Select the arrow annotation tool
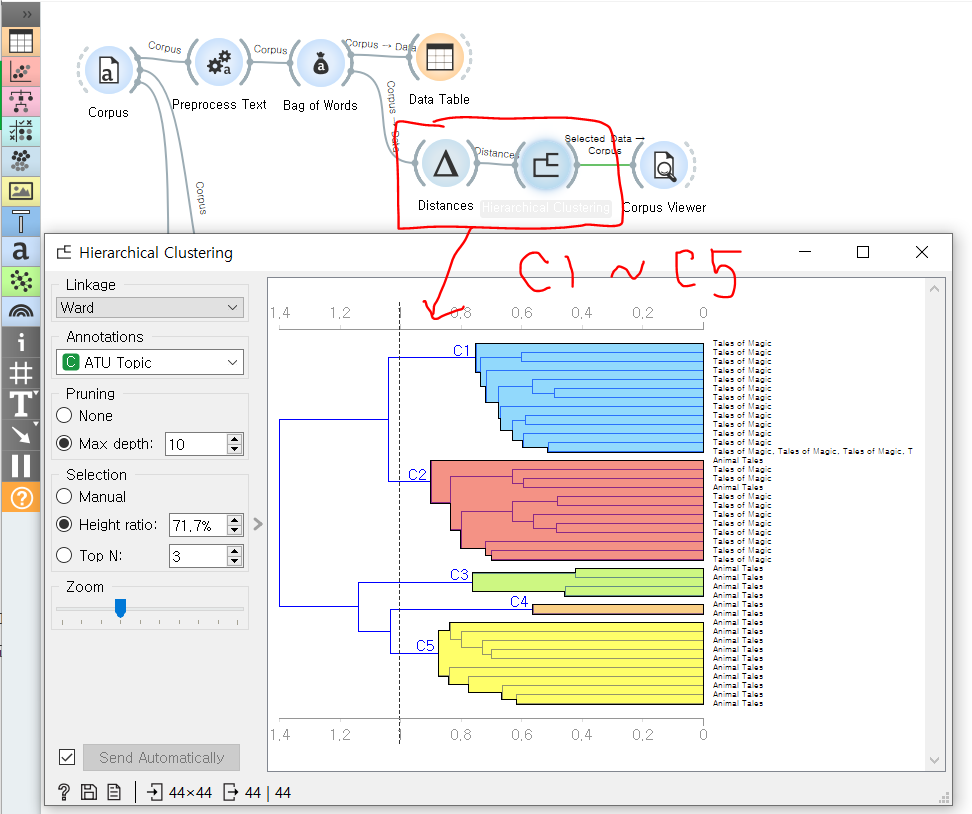The height and width of the screenshot is (814, 972). 20,435
